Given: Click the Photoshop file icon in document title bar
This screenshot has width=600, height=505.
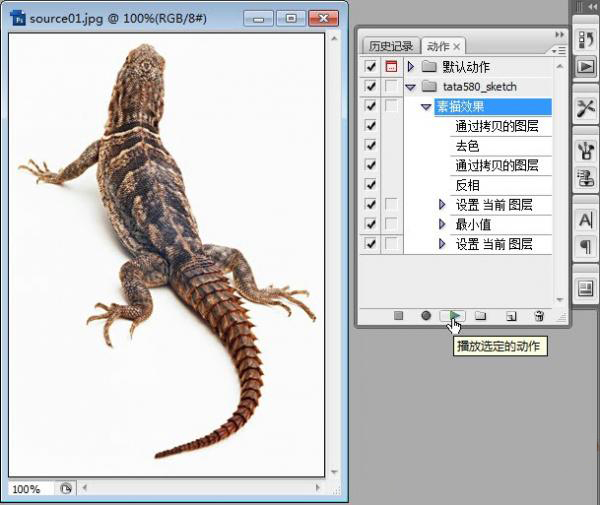Looking at the screenshot, I should click(18, 18).
